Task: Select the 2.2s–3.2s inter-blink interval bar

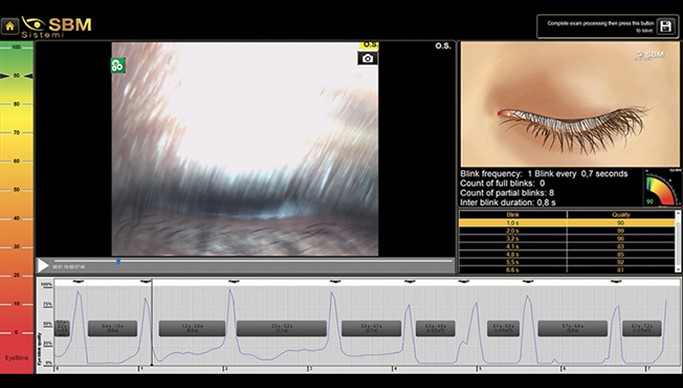Action: click(281, 328)
